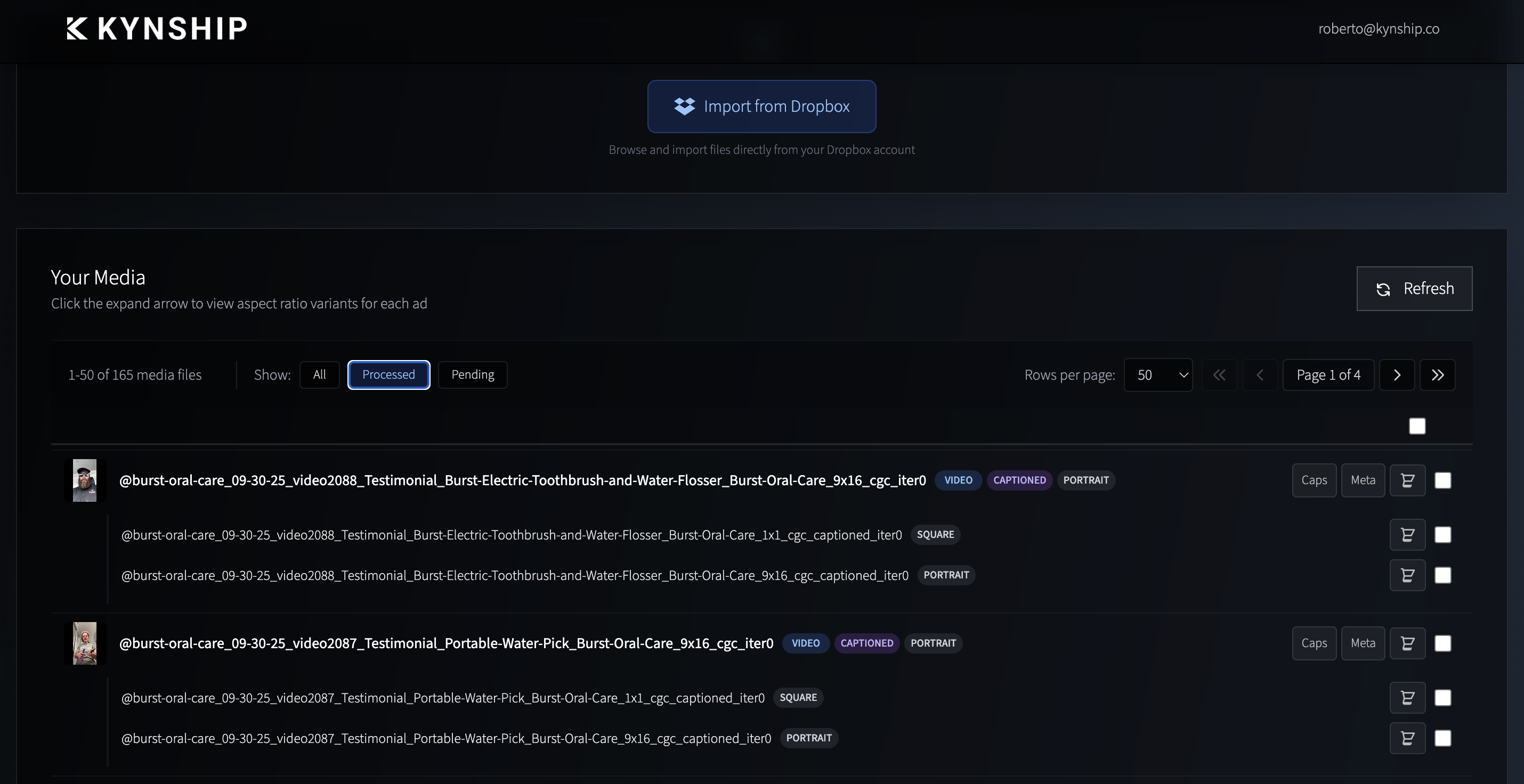Click the Import from Dropbox button
This screenshot has width=1524, height=784.
(761, 107)
